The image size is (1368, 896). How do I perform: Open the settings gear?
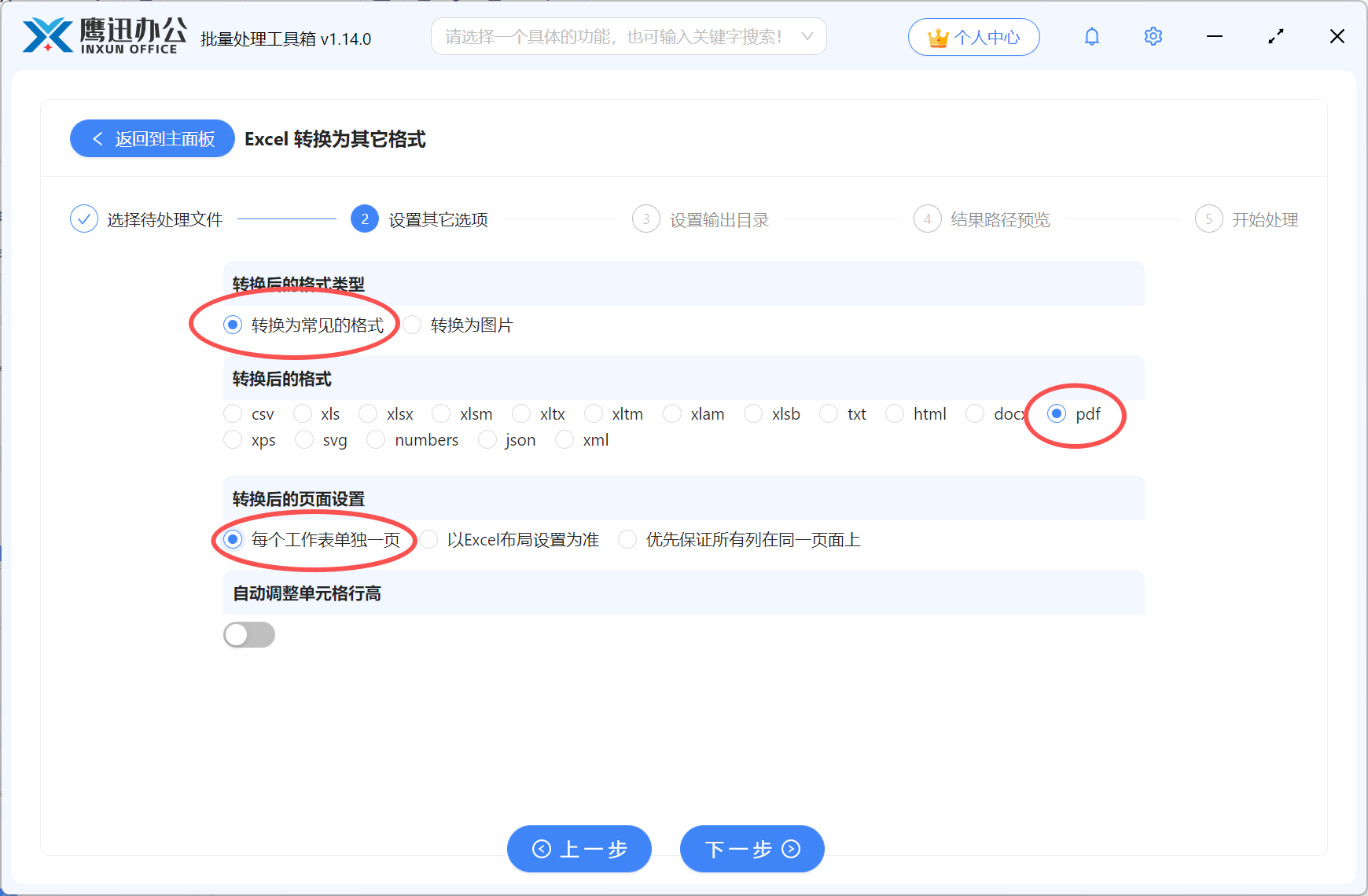pyautogui.click(x=1153, y=36)
